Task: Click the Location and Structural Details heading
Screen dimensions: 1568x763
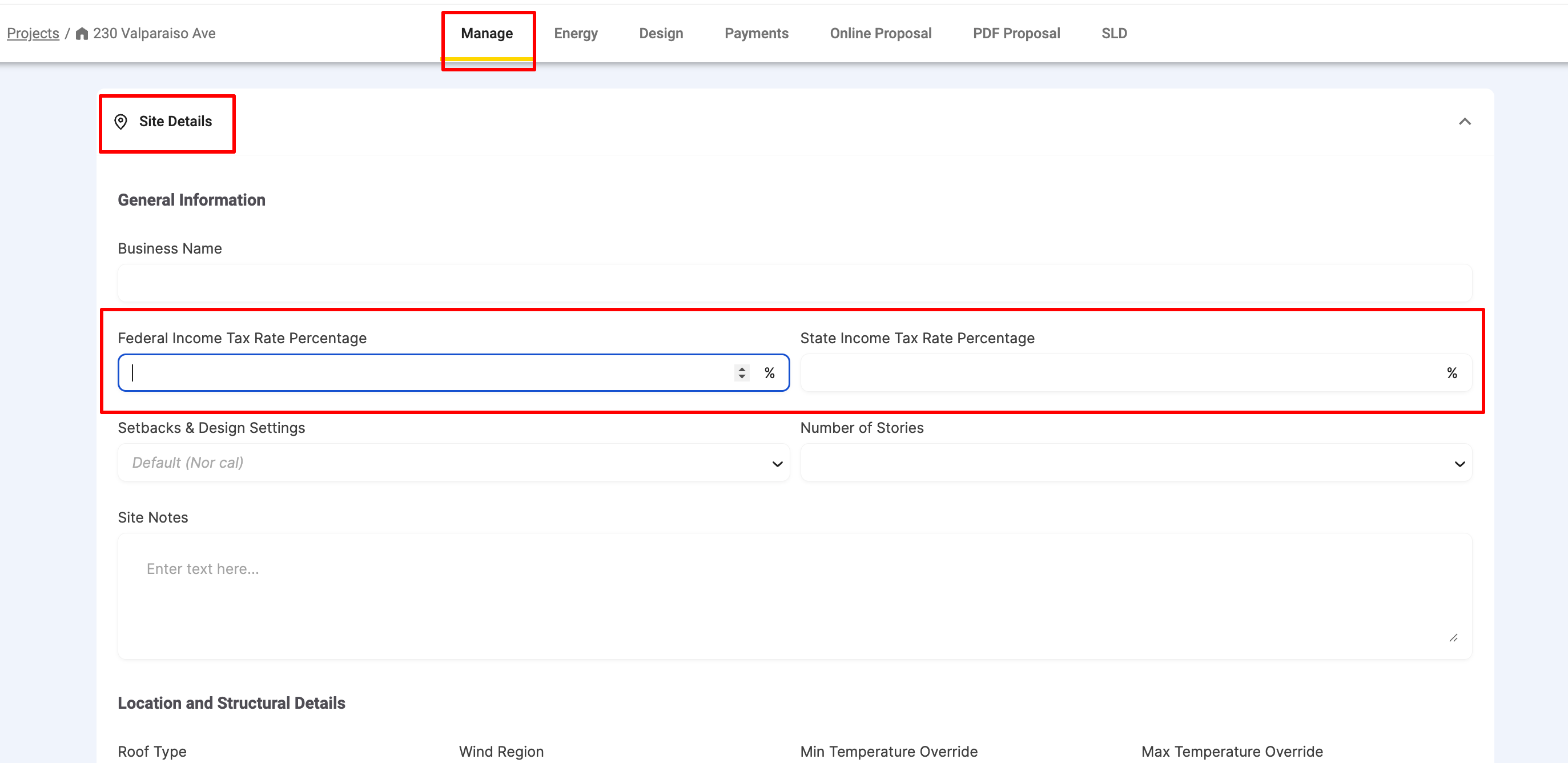Action: point(231,704)
